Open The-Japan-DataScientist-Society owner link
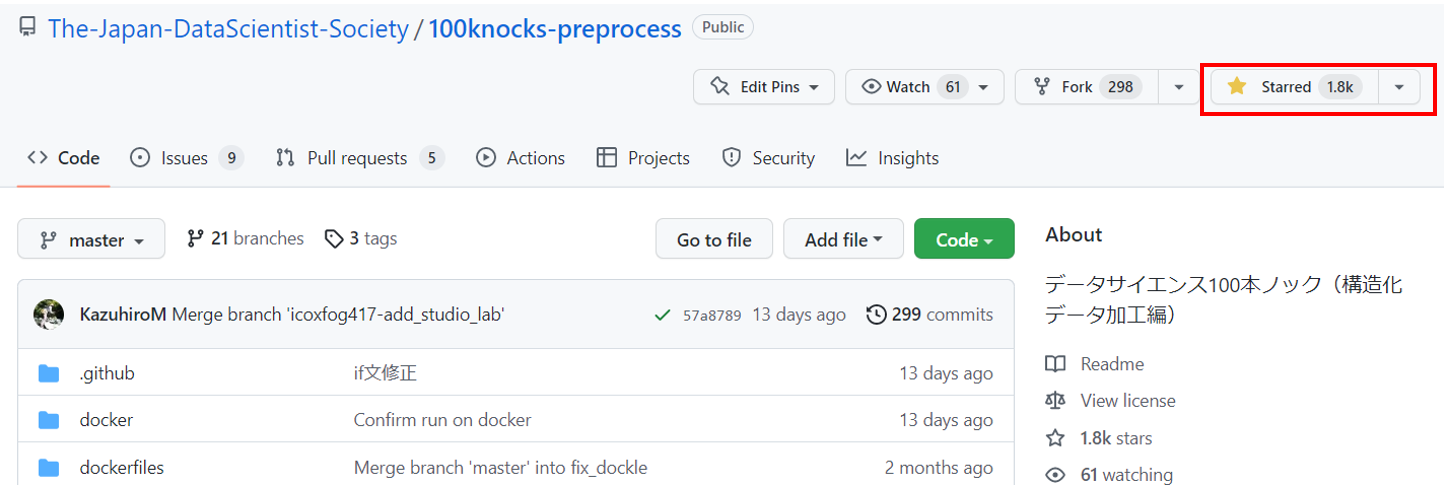Viewport: 1444px width, 491px height. coord(228,28)
